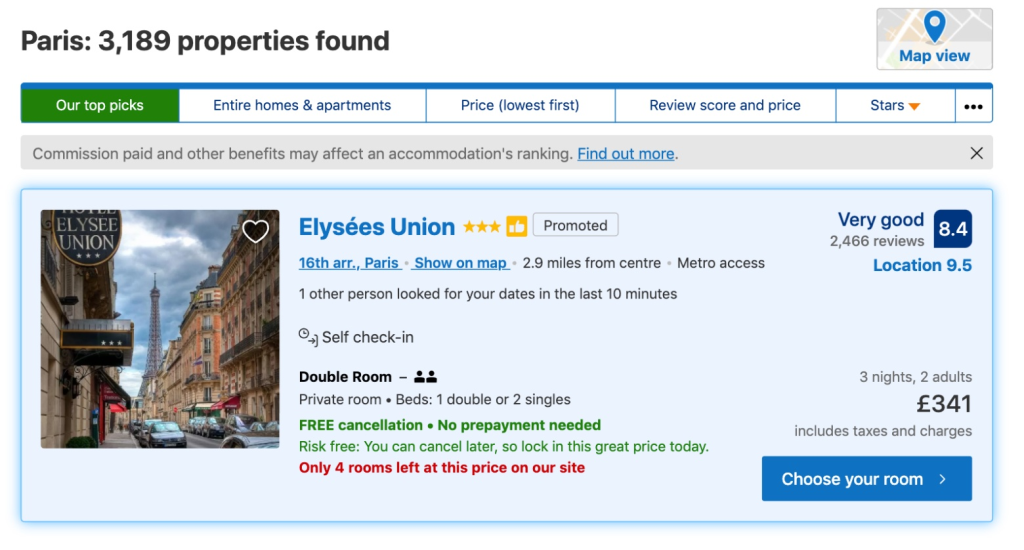Sort by Price (lowest first)
Screen dimensions: 1024x550
tap(520, 105)
